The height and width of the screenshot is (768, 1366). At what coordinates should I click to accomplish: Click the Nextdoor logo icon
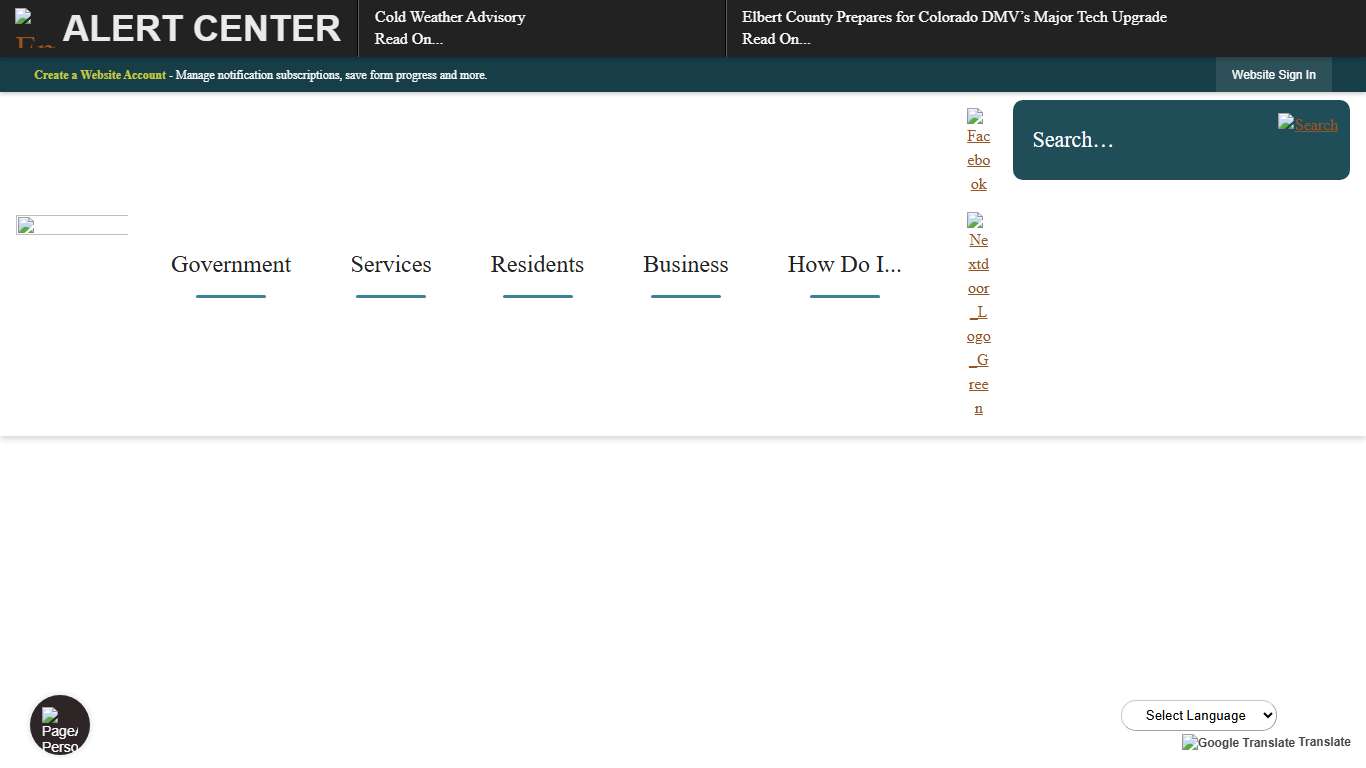tap(977, 312)
